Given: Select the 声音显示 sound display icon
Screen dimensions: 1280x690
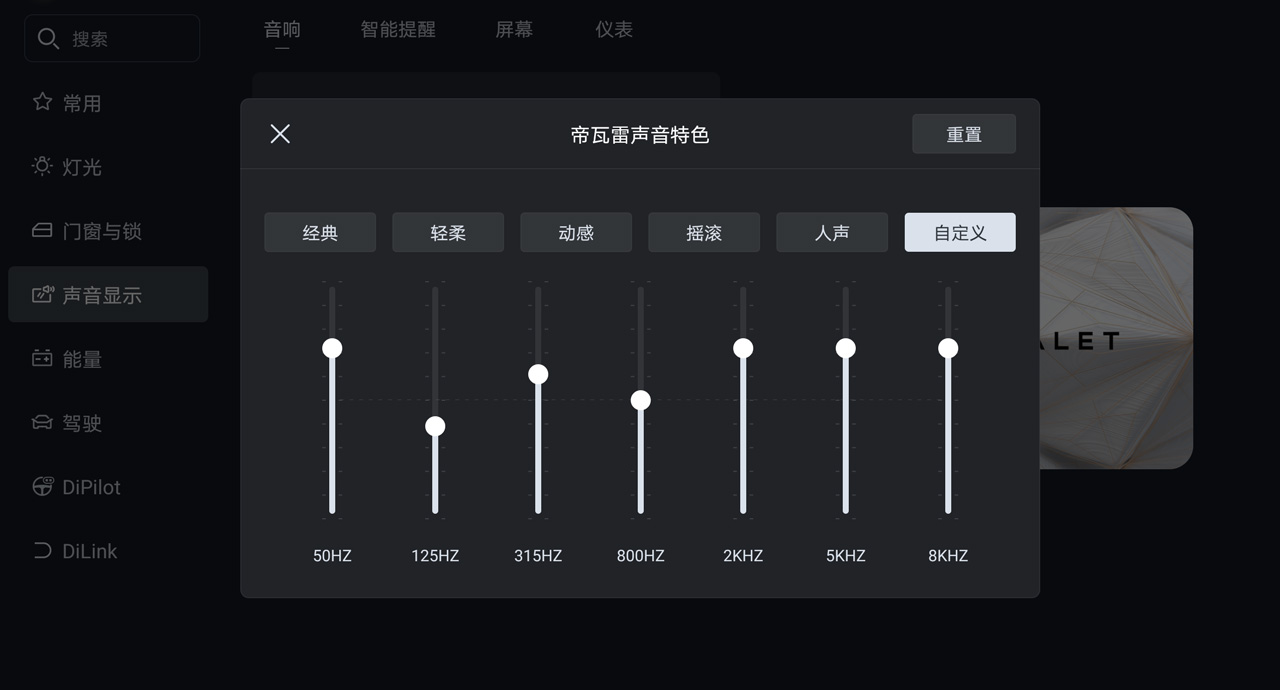Looking at the screenshot, I should [x=41, y=294].
